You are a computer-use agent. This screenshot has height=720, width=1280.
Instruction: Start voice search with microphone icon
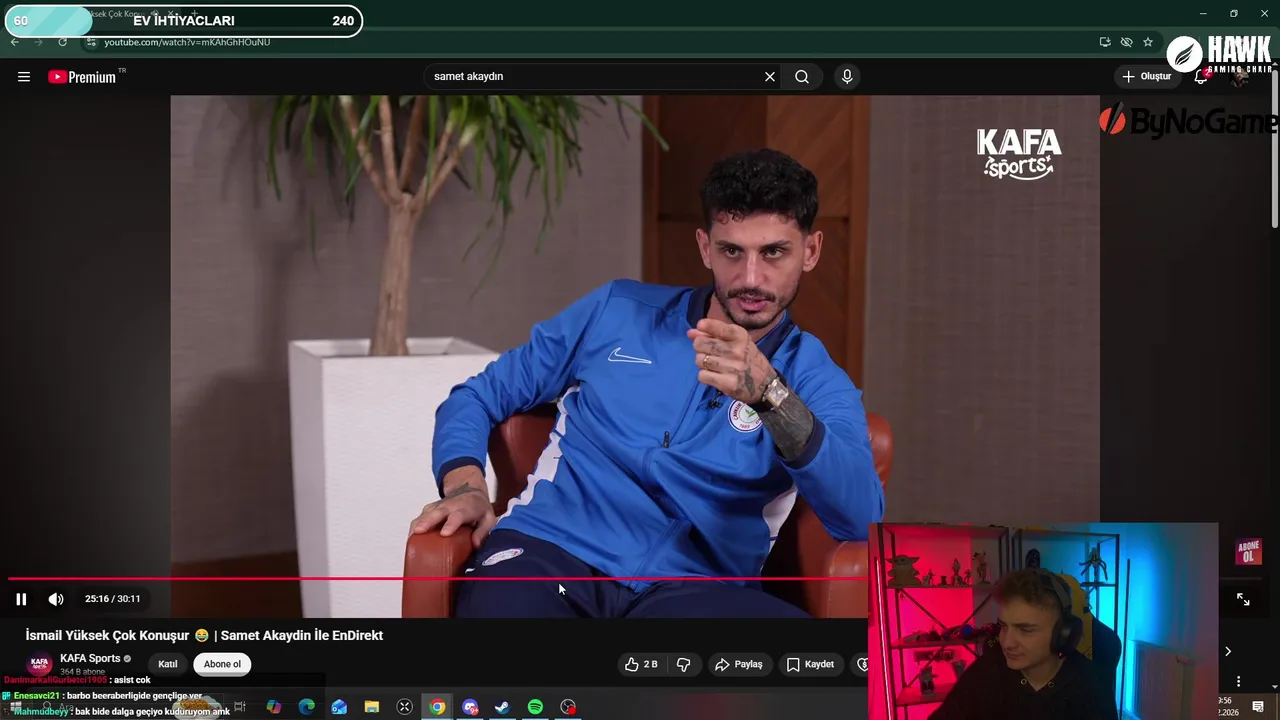point(847,77)
